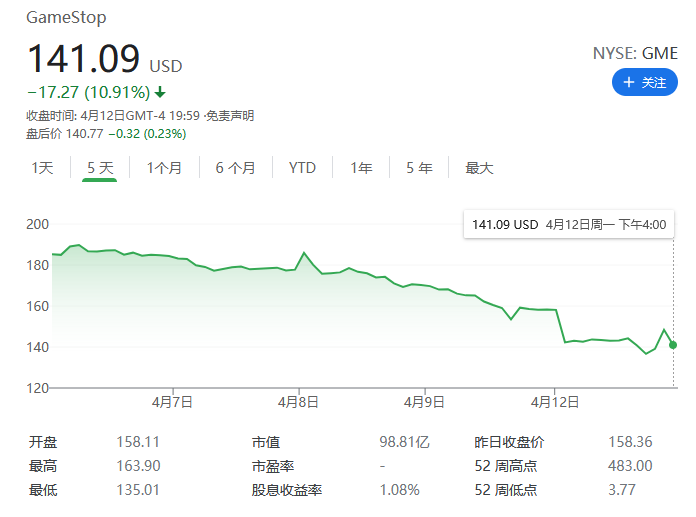Show the 5 年 chart range
The height and width of the screenshot is (517, 696).
419,168
